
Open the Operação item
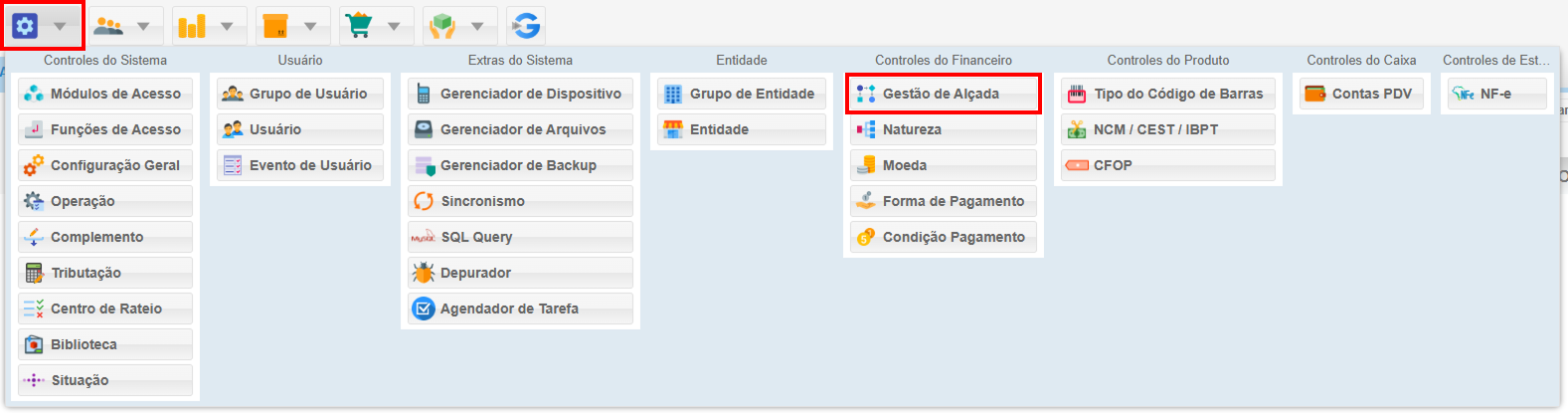105,201
